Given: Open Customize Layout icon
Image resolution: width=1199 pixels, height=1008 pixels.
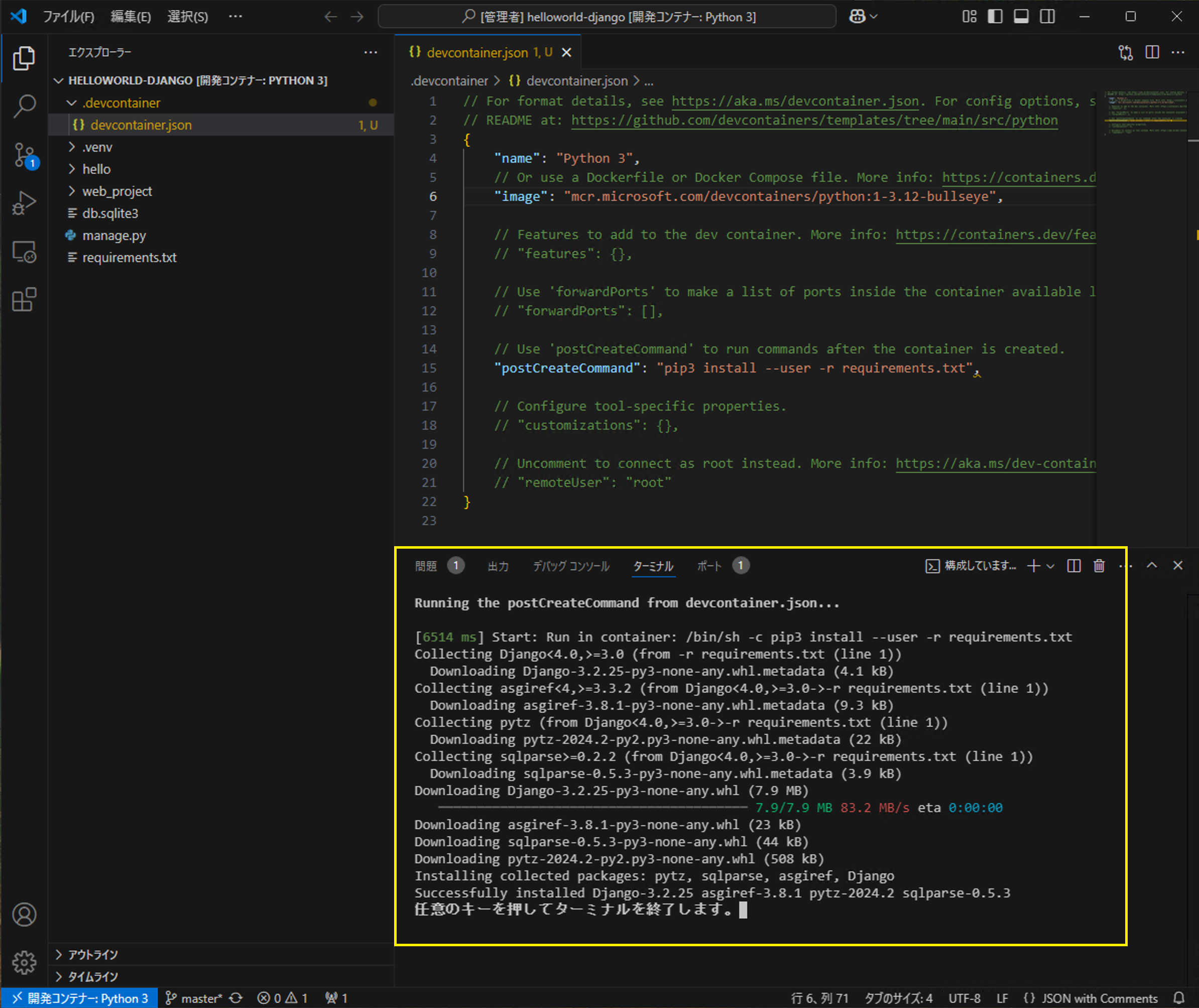Looking at the screenshot, I should (969, 17).
